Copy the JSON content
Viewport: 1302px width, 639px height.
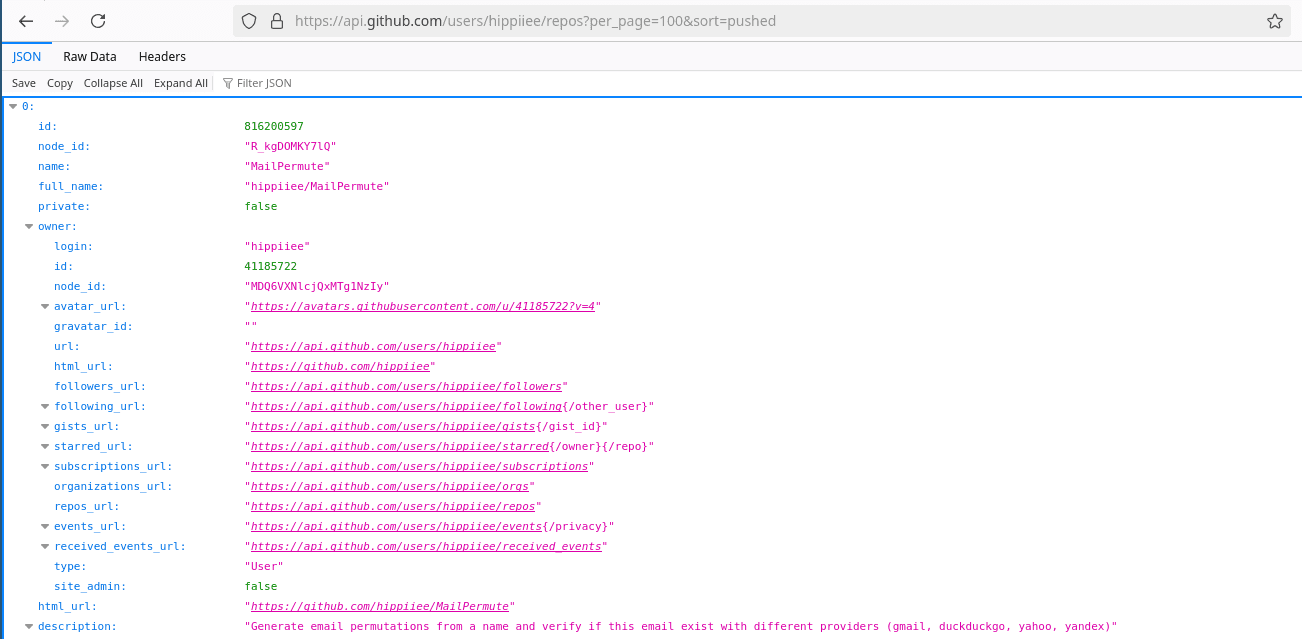point(60,83)
